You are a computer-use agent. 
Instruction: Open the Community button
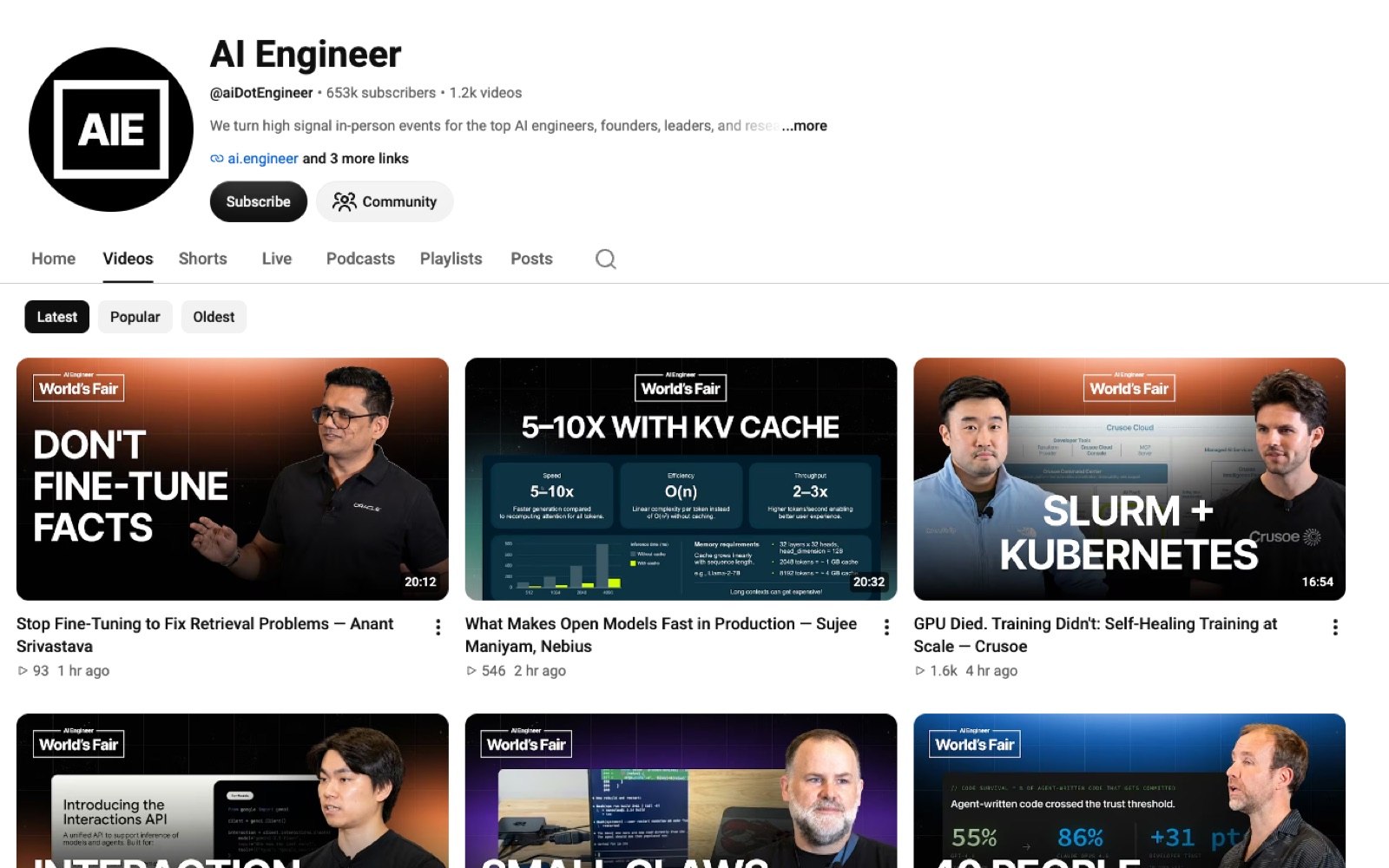click(385, 201)
